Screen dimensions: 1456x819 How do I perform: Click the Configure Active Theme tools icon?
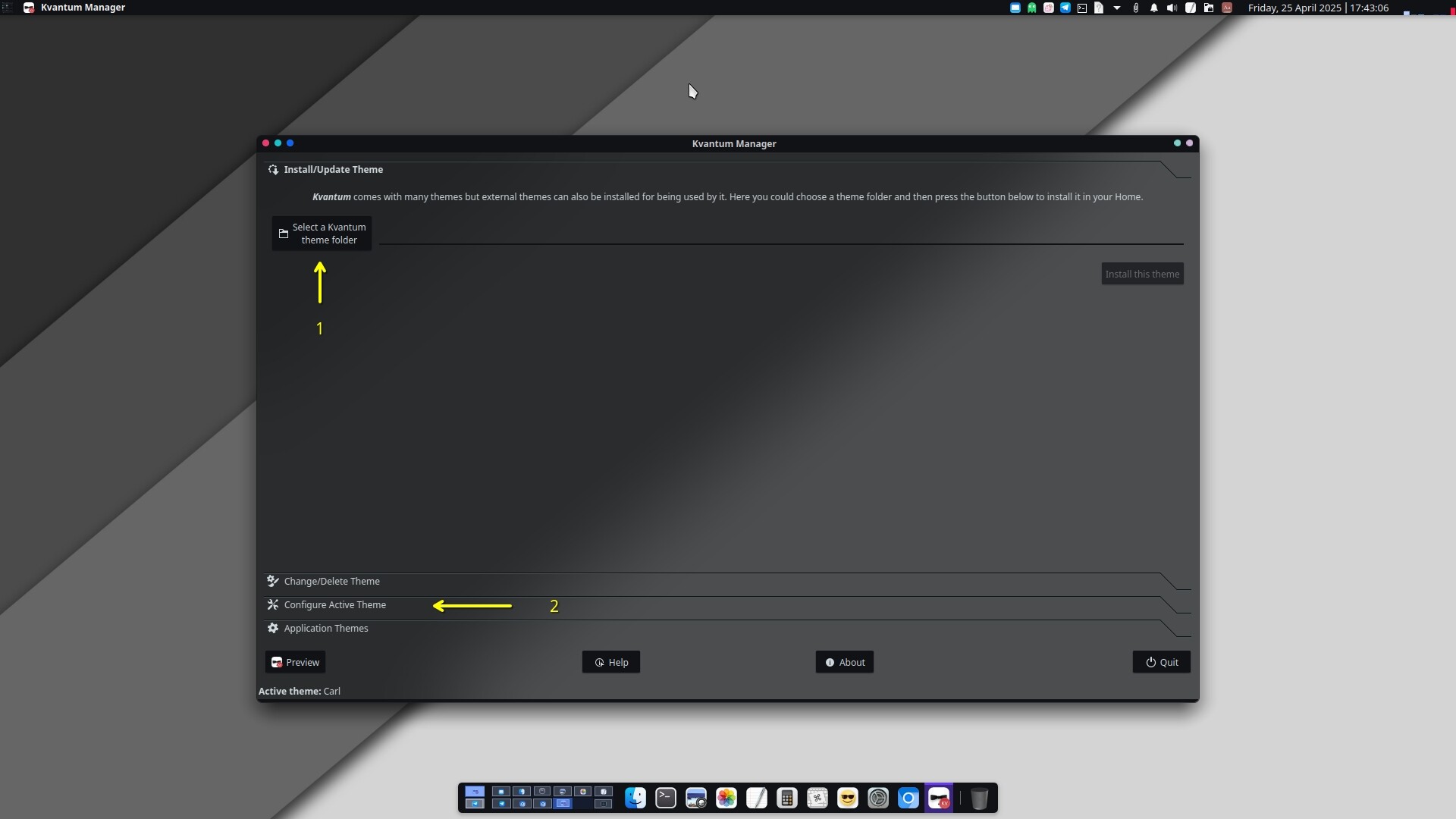[273, 605]
